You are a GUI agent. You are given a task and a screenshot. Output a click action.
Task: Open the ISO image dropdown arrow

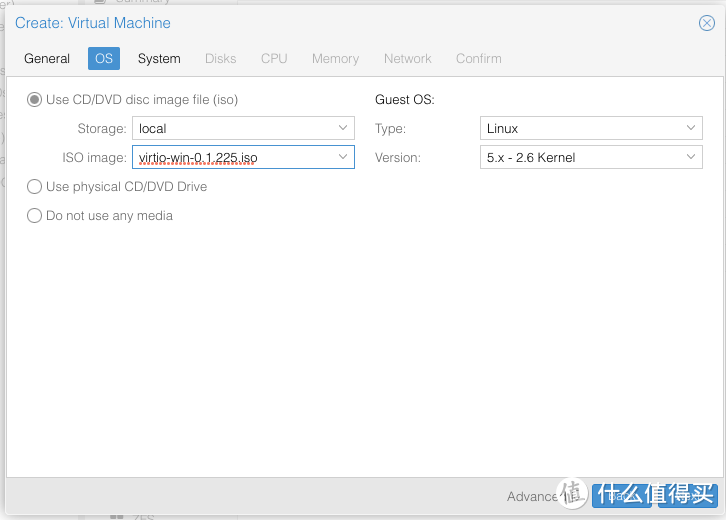click(343, 157)
